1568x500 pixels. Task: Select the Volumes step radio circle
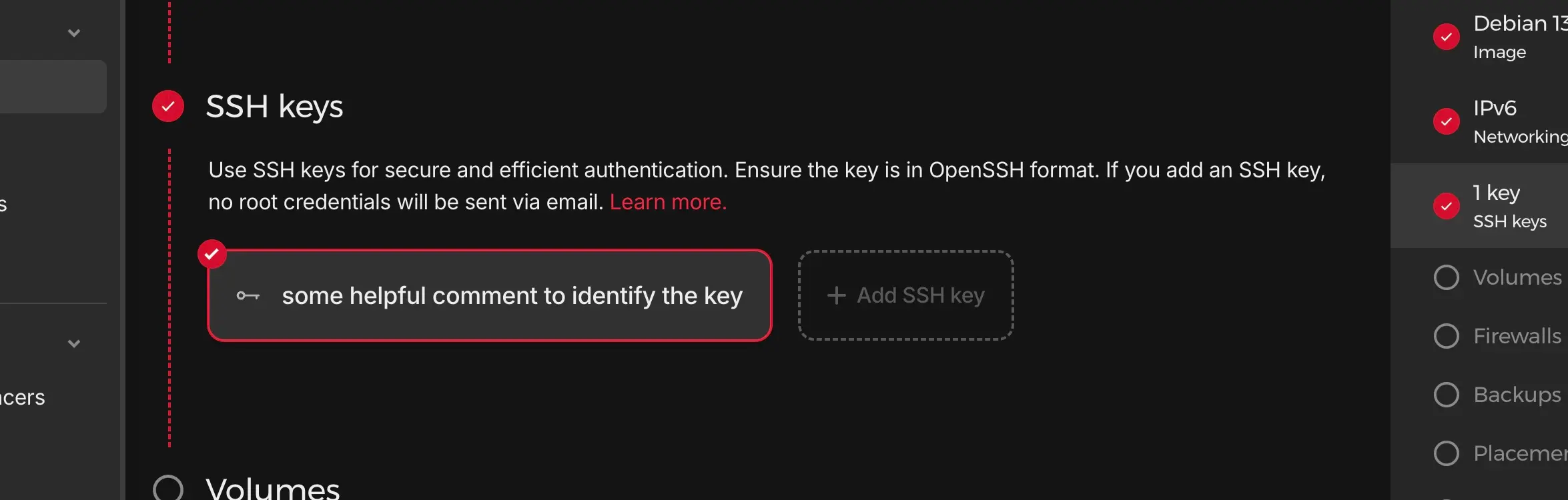[x=1447, y=278]
